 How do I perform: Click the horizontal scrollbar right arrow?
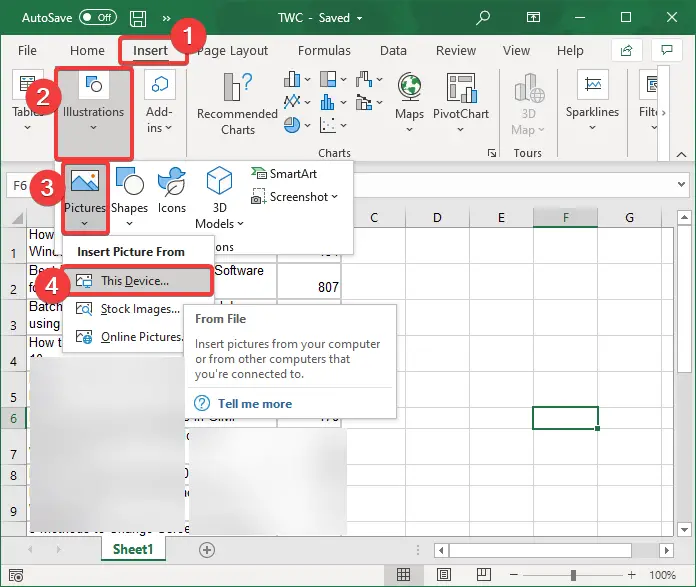(666, 551)
